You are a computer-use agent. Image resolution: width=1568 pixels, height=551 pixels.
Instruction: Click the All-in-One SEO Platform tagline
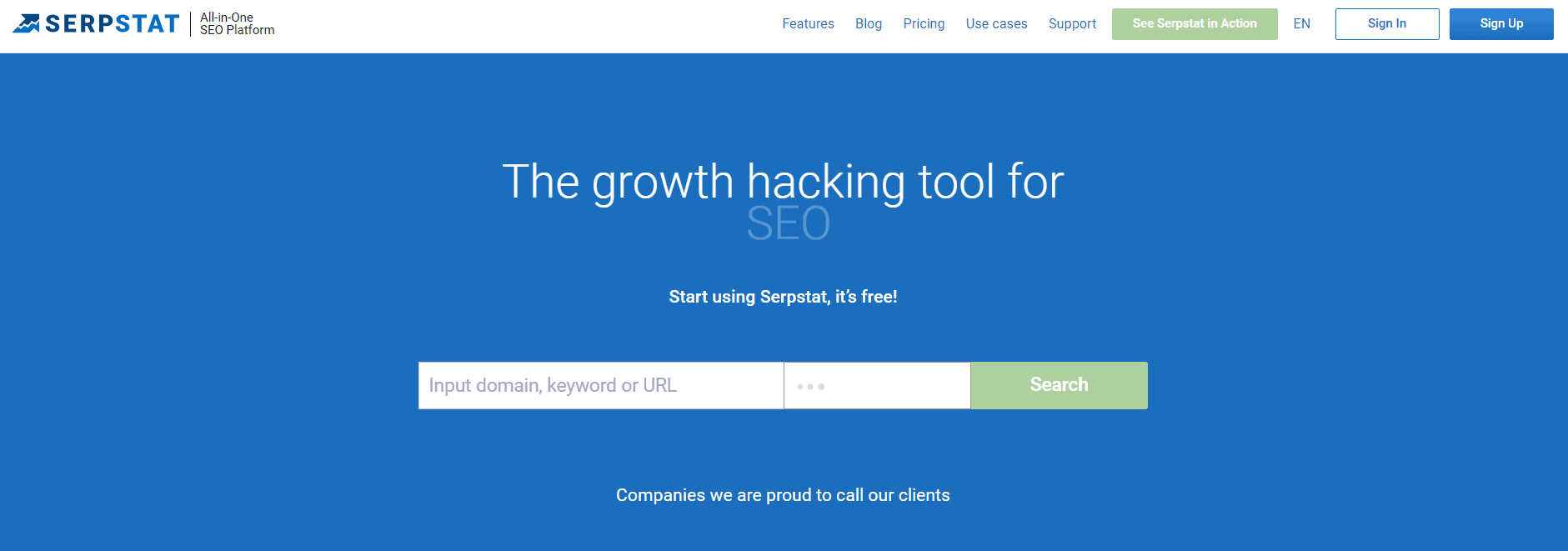(x=237, y=24)
